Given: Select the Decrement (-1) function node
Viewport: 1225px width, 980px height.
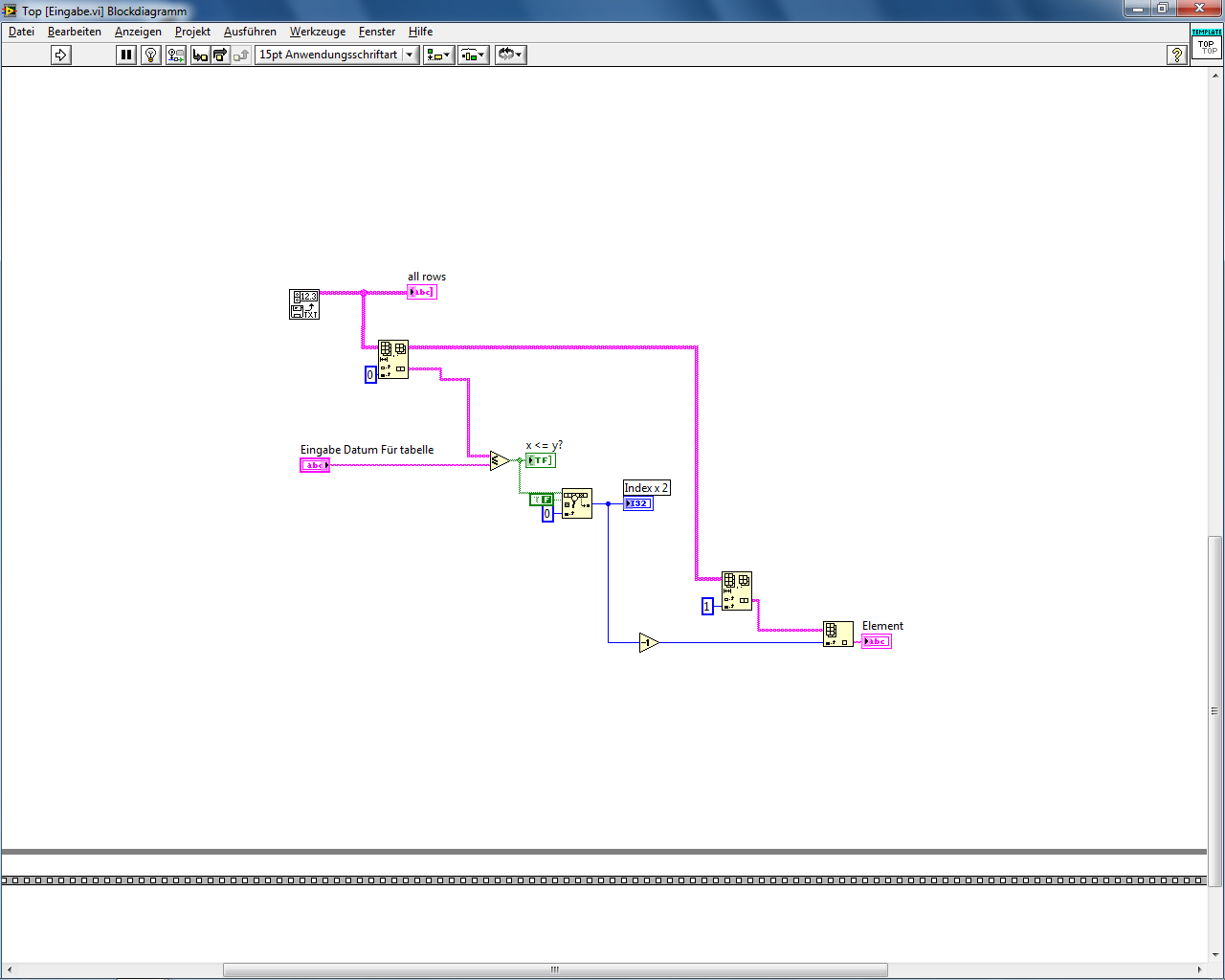Looking at the screenshot, I should tap(649, 642).
